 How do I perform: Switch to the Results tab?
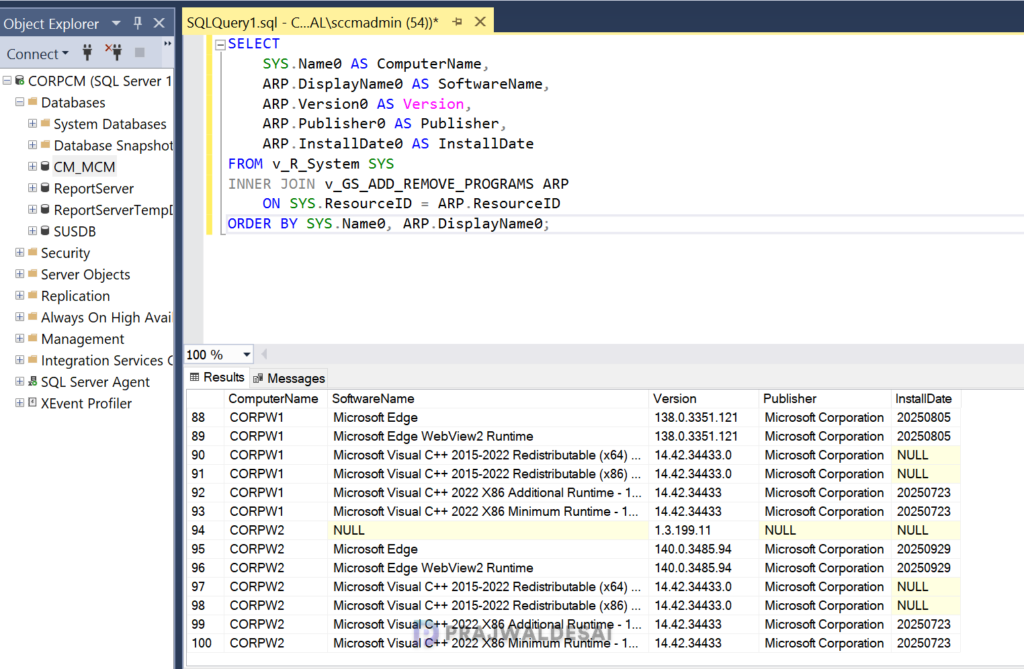217,378
